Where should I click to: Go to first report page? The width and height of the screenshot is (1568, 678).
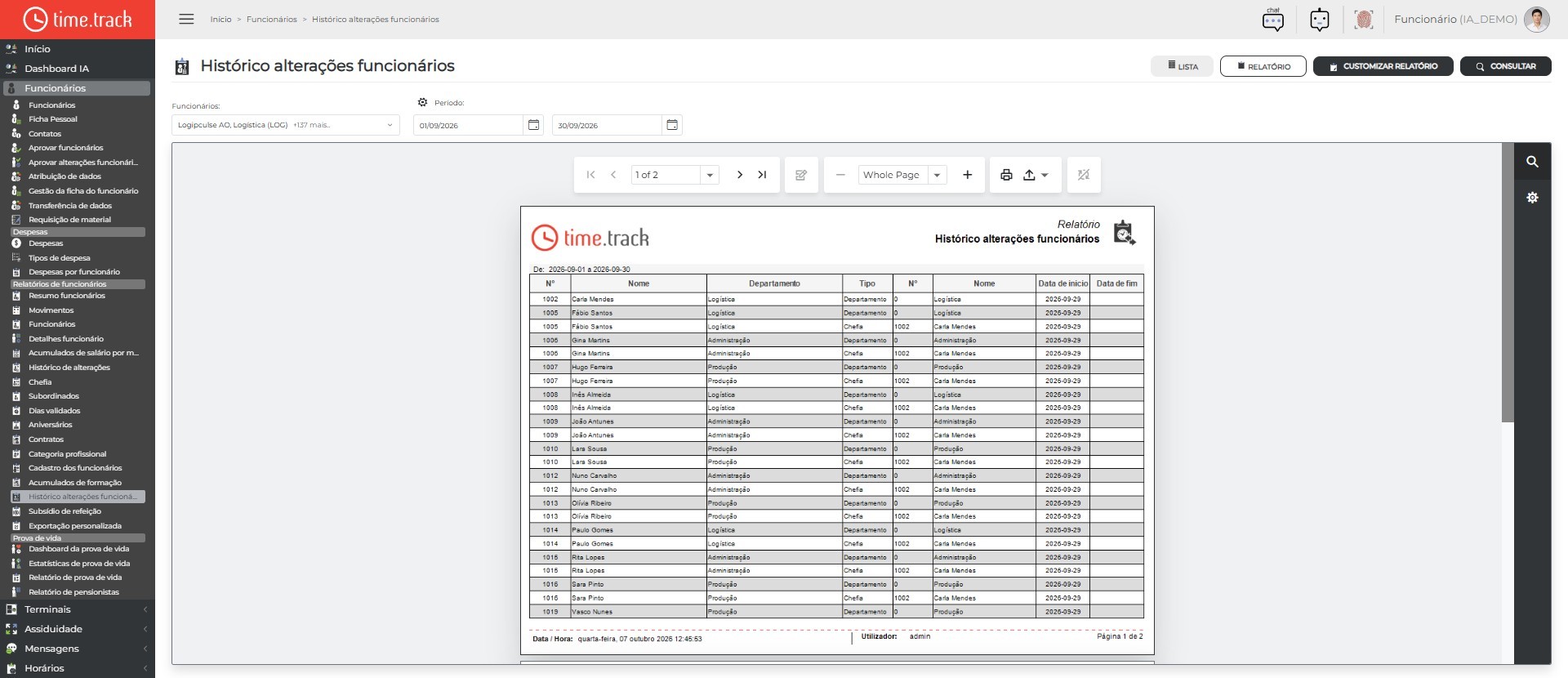590,175
